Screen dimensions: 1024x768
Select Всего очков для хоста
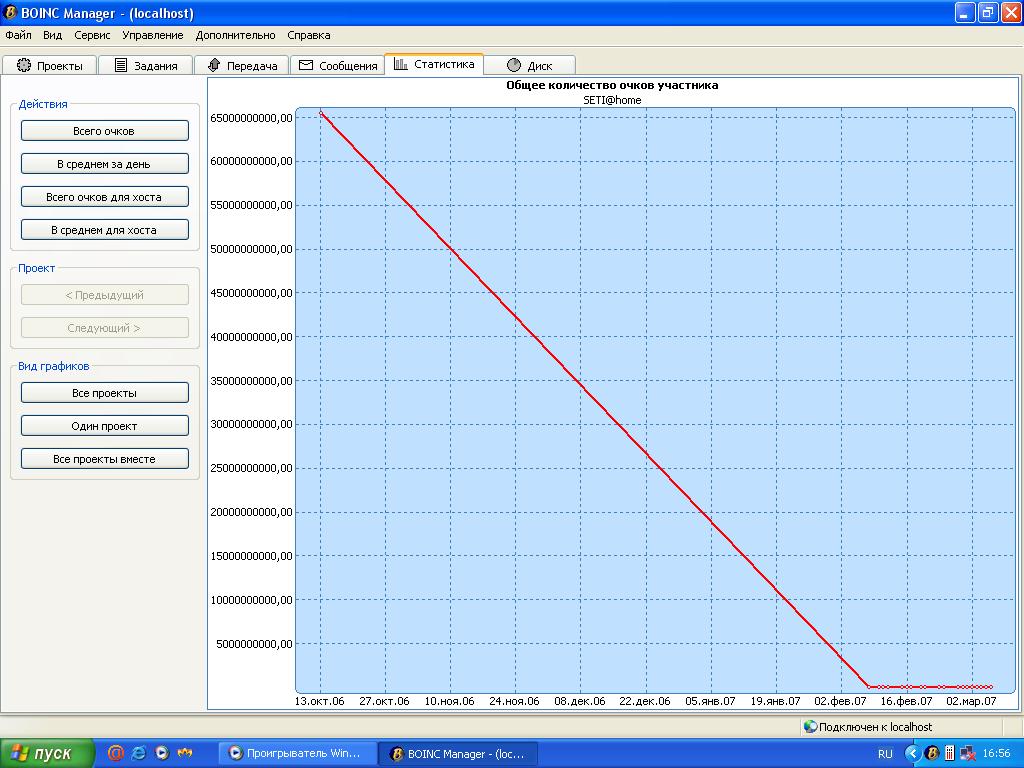tap(104, 197)
